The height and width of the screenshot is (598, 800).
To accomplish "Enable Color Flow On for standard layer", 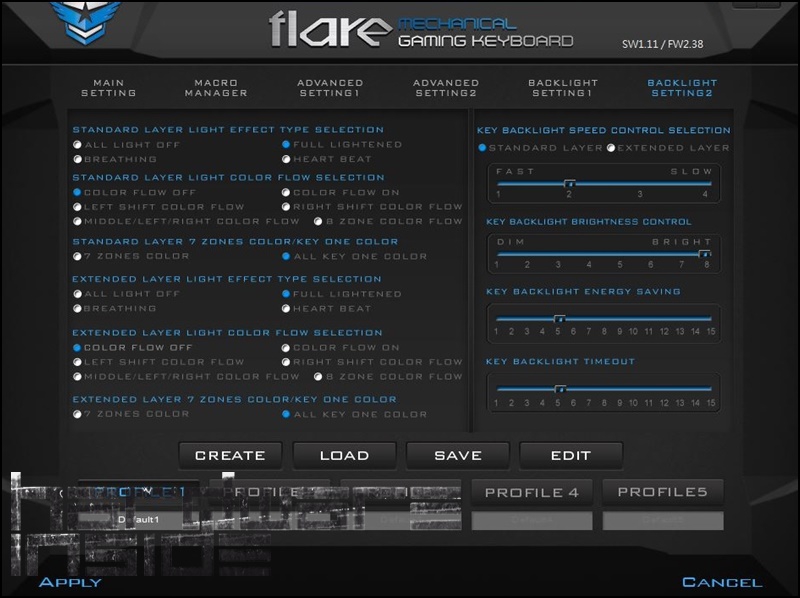I will [x=286, y=192].
